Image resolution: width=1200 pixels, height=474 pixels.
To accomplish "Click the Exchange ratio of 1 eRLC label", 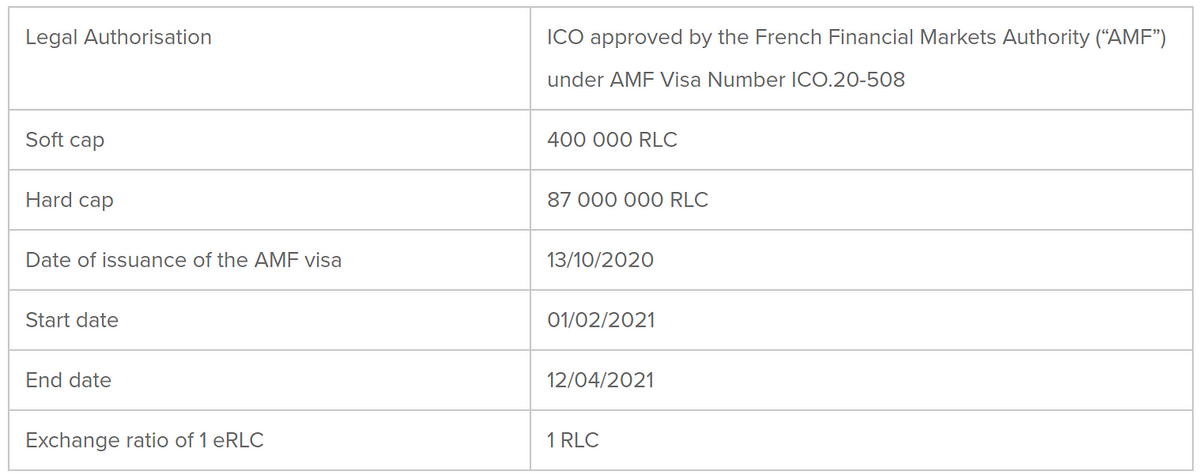I will pos(145,440).
